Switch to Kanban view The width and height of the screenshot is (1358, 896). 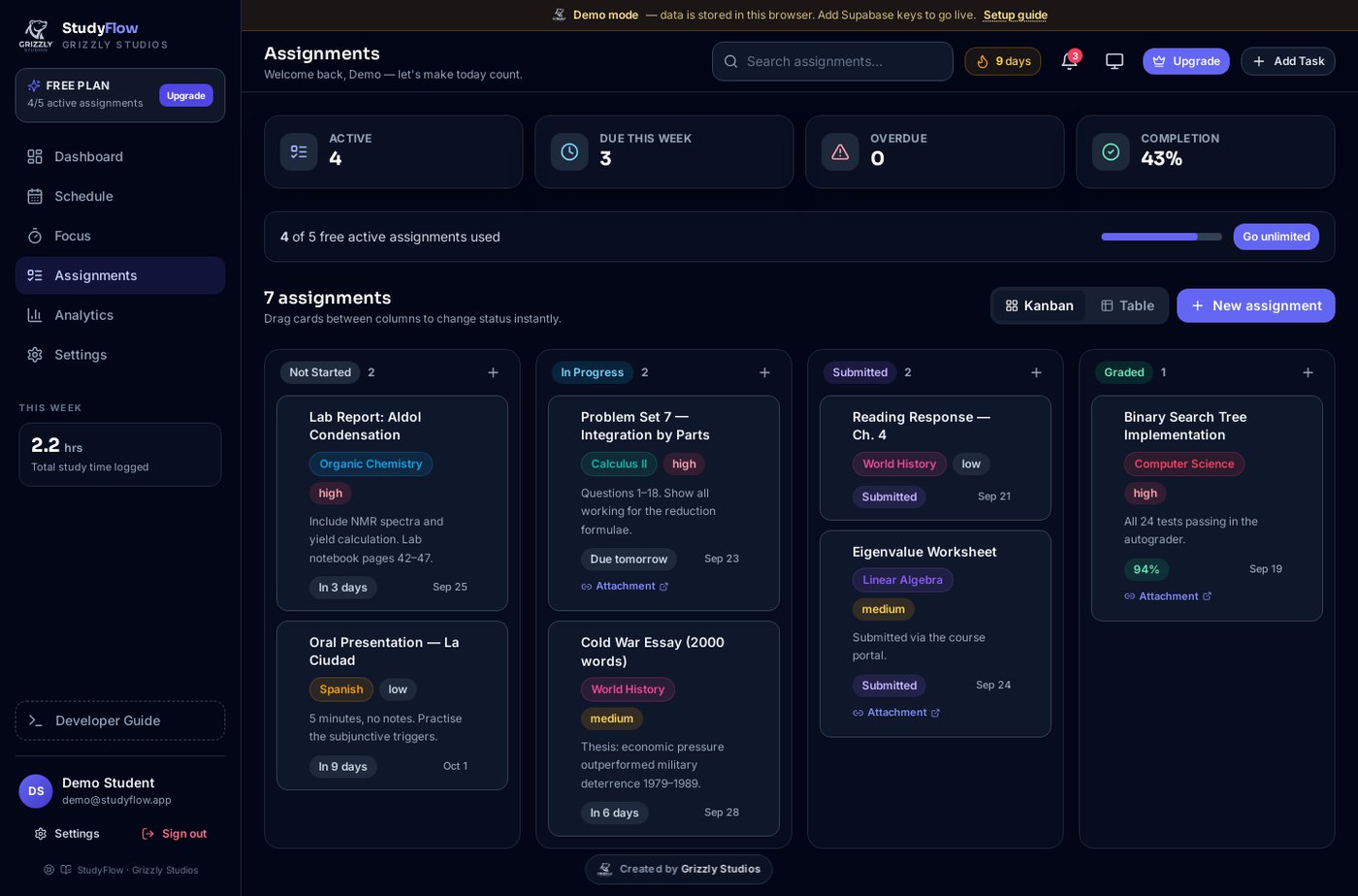(1040, 305)
